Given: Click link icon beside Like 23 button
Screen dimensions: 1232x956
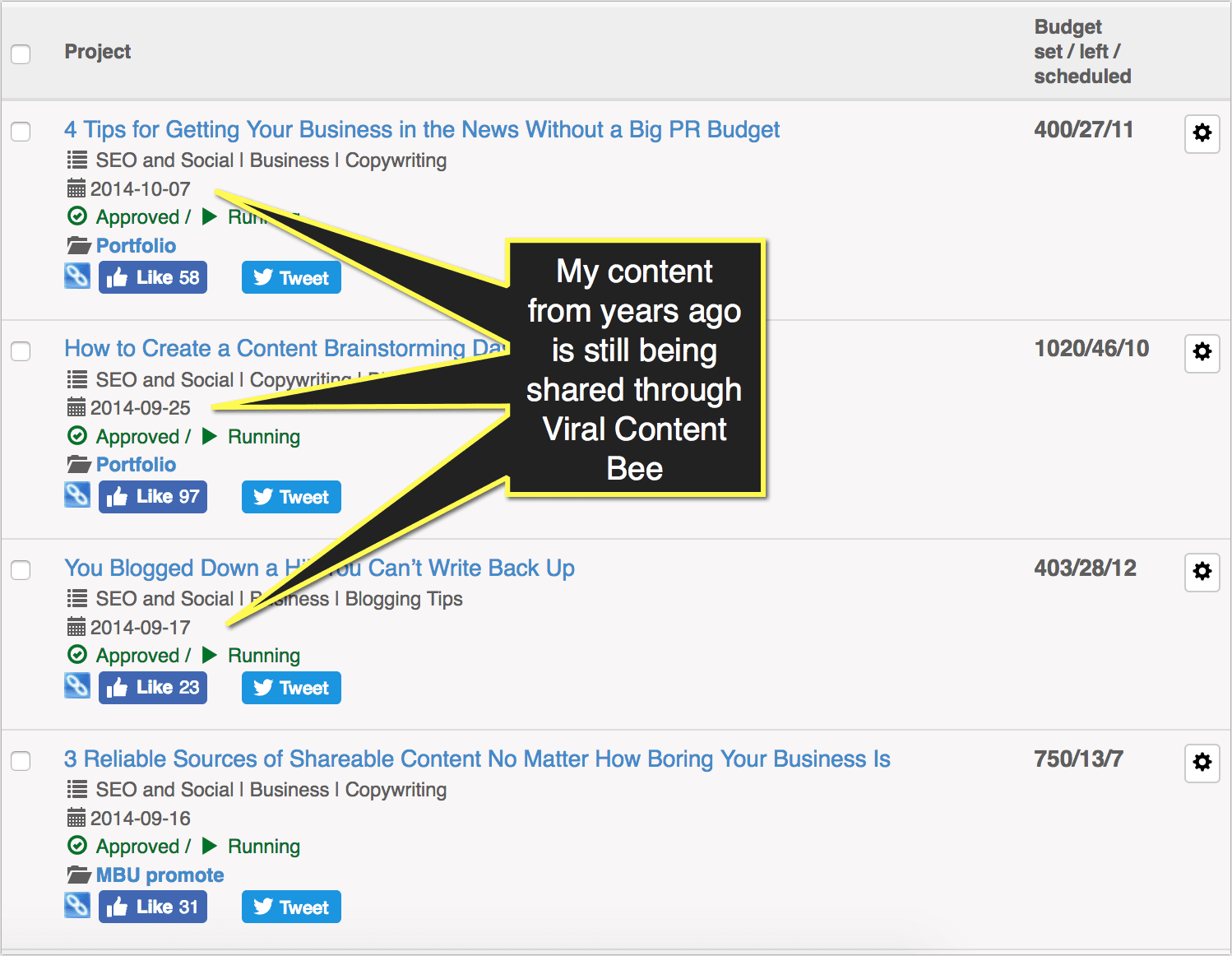Looking at the screenshot, I should click(x=77, y=686).
